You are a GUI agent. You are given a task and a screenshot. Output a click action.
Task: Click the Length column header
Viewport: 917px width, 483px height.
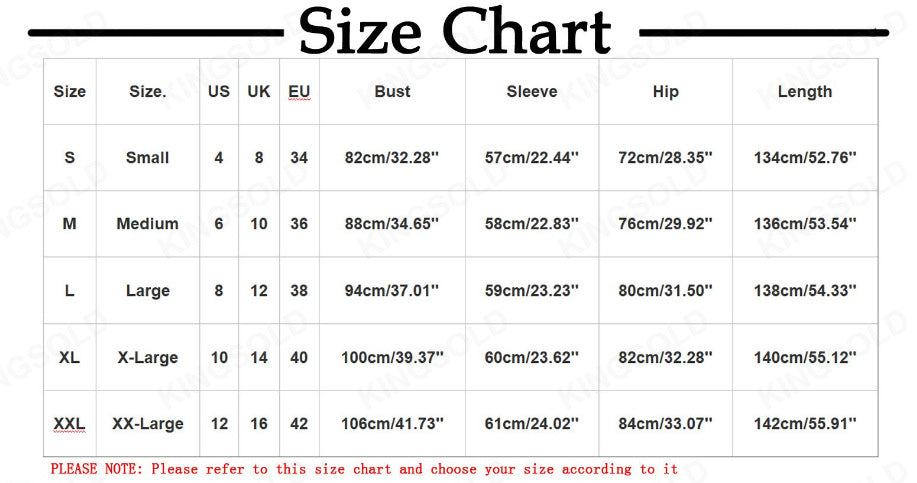805,92
